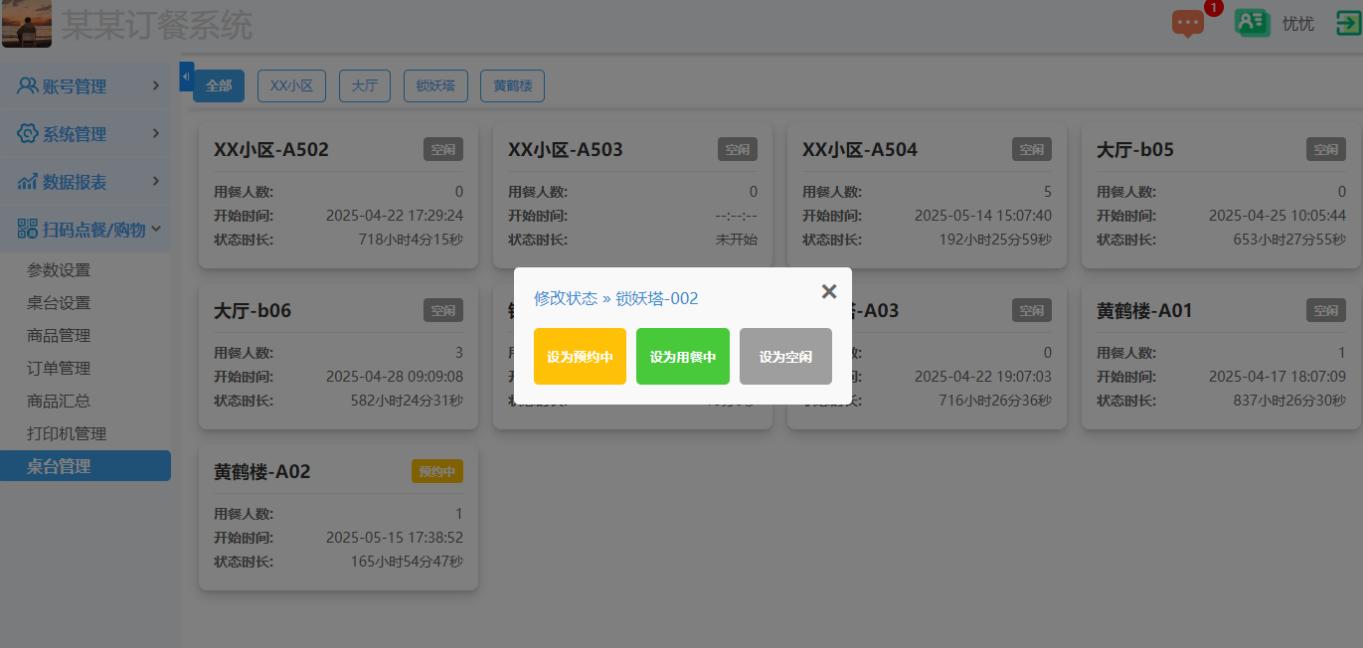Click the green user profile icon
Viewport: 1363px width, 648px height.
[x=1251, y=23]
